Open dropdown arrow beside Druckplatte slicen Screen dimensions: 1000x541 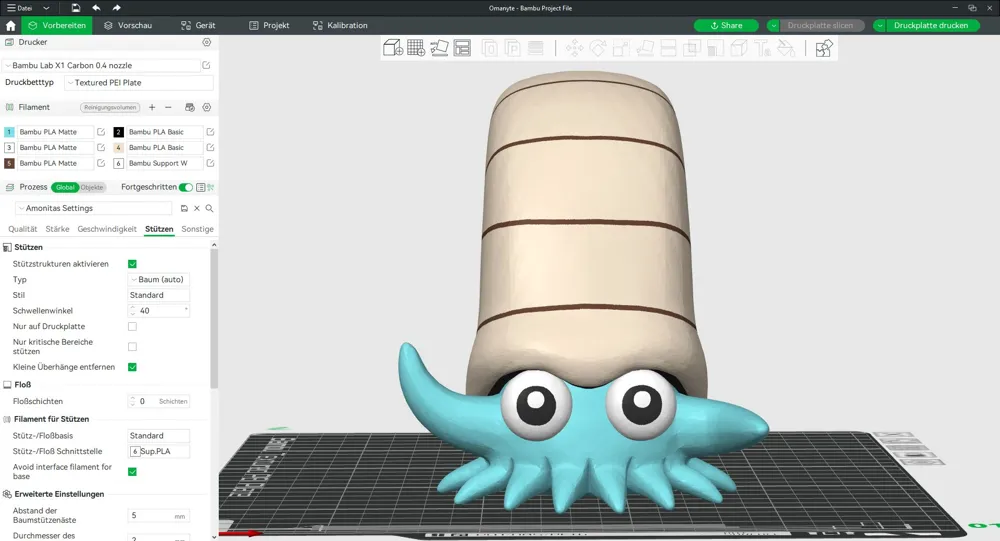pyautogui.click(x=773, y=26)
